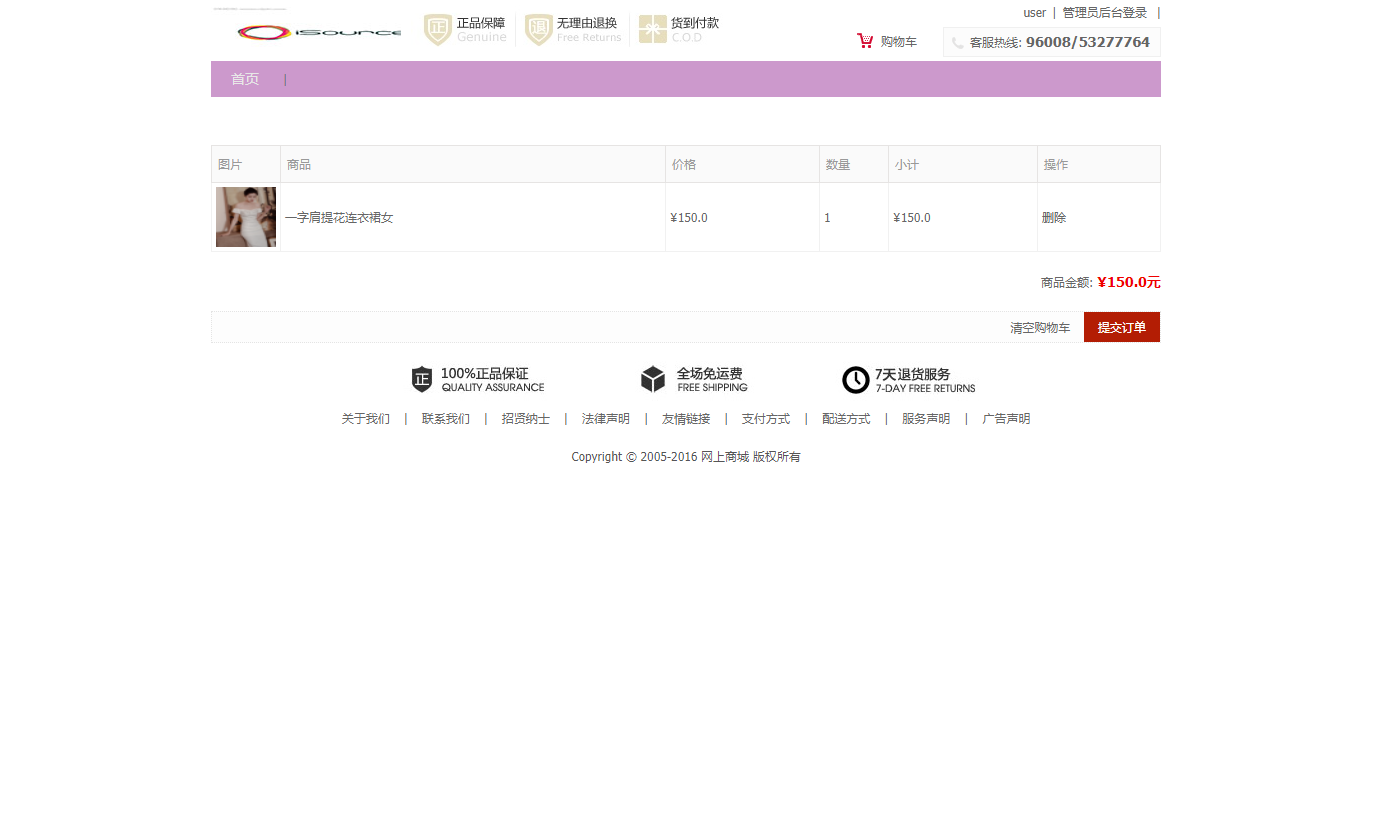Click the phone hotline icon
1395x833 pixels.
pyautogui.click(x=958, y=43)
